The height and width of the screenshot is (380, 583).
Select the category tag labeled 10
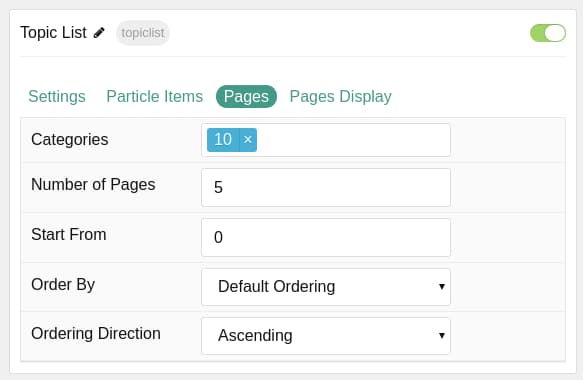click(223, 140)
